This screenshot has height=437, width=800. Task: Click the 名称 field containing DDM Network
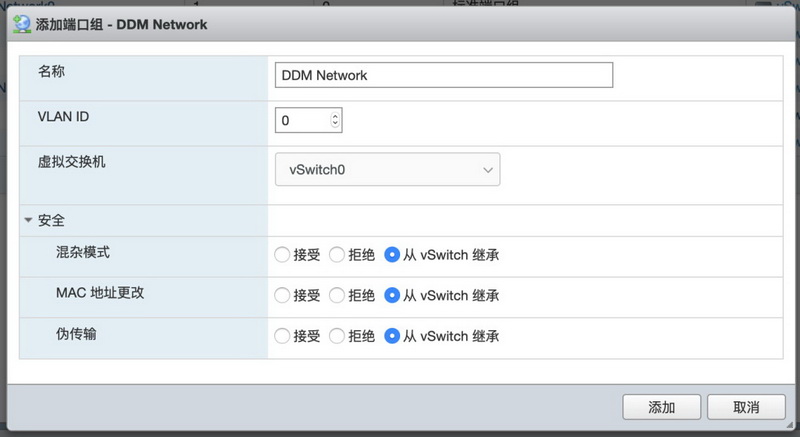(x=443, y=75)
